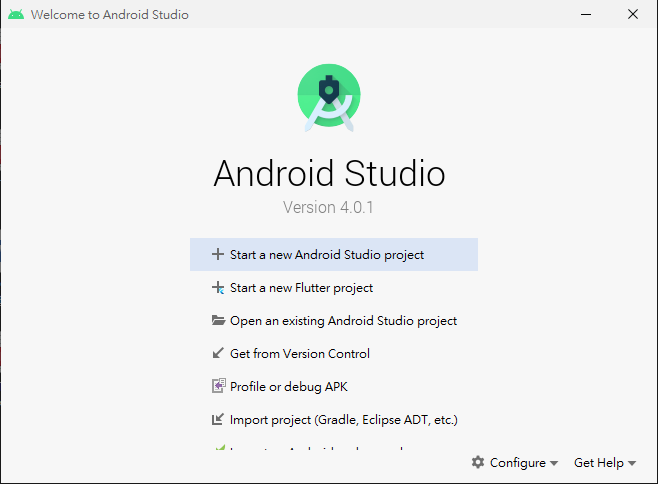The image size is (658, 484).
Task: Click the Version Control arrow icon
Action: click(218, 353)
